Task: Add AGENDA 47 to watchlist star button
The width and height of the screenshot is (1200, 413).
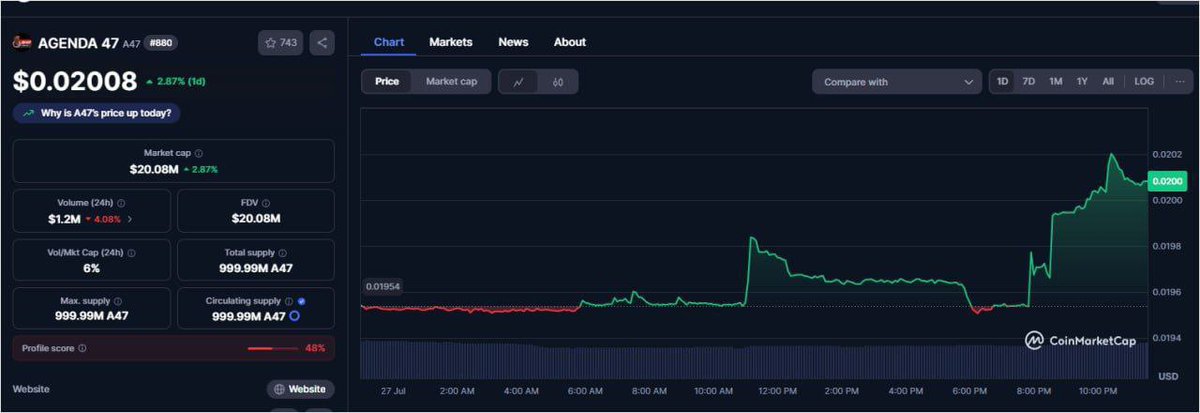Action: [281, 43]
